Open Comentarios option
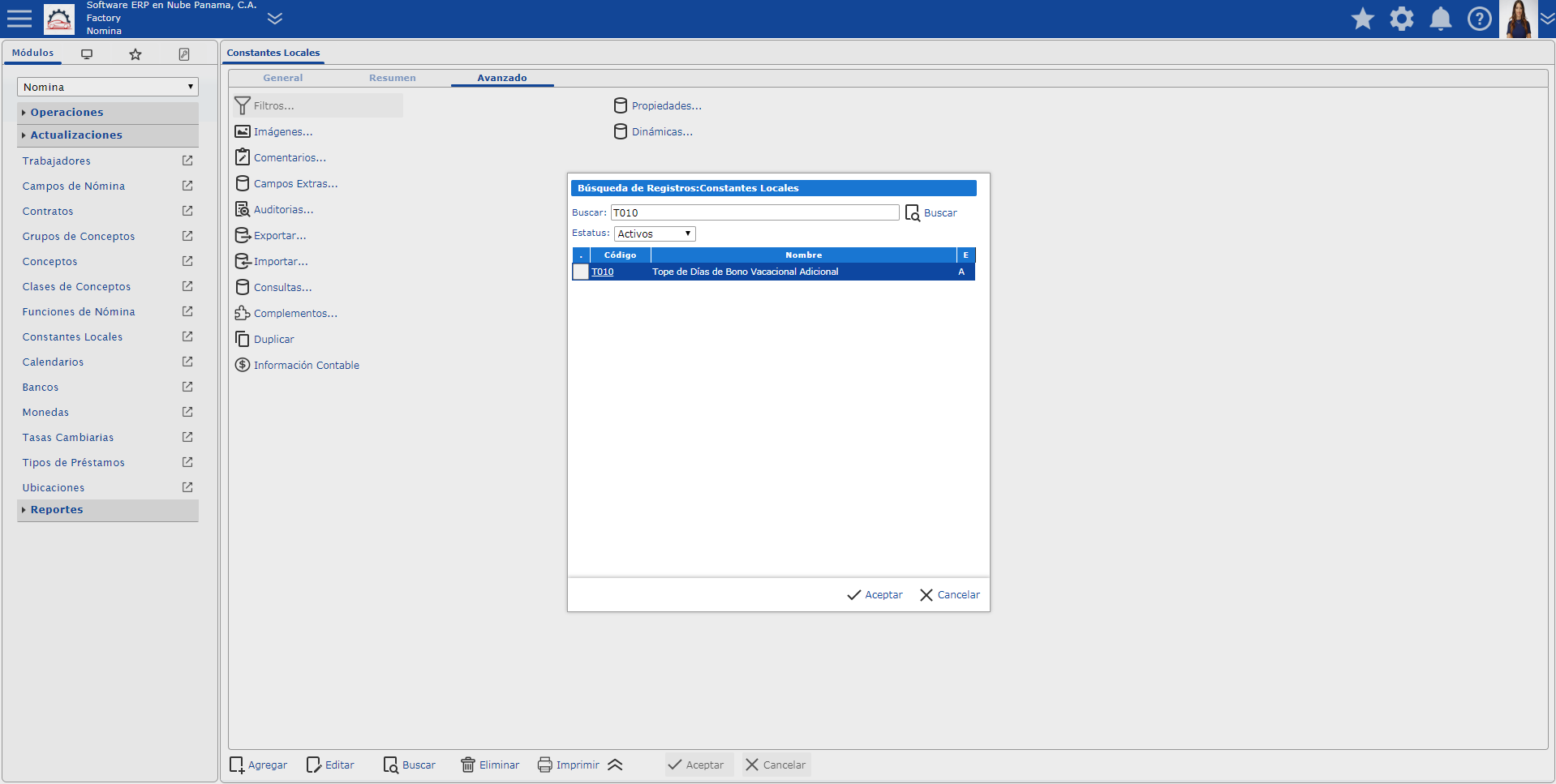 pos(280,157)
